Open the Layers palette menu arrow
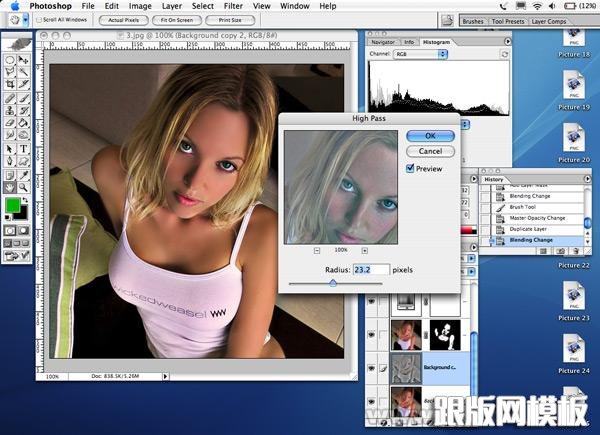This screenshot has width=600, height=435. coord(474,247)
